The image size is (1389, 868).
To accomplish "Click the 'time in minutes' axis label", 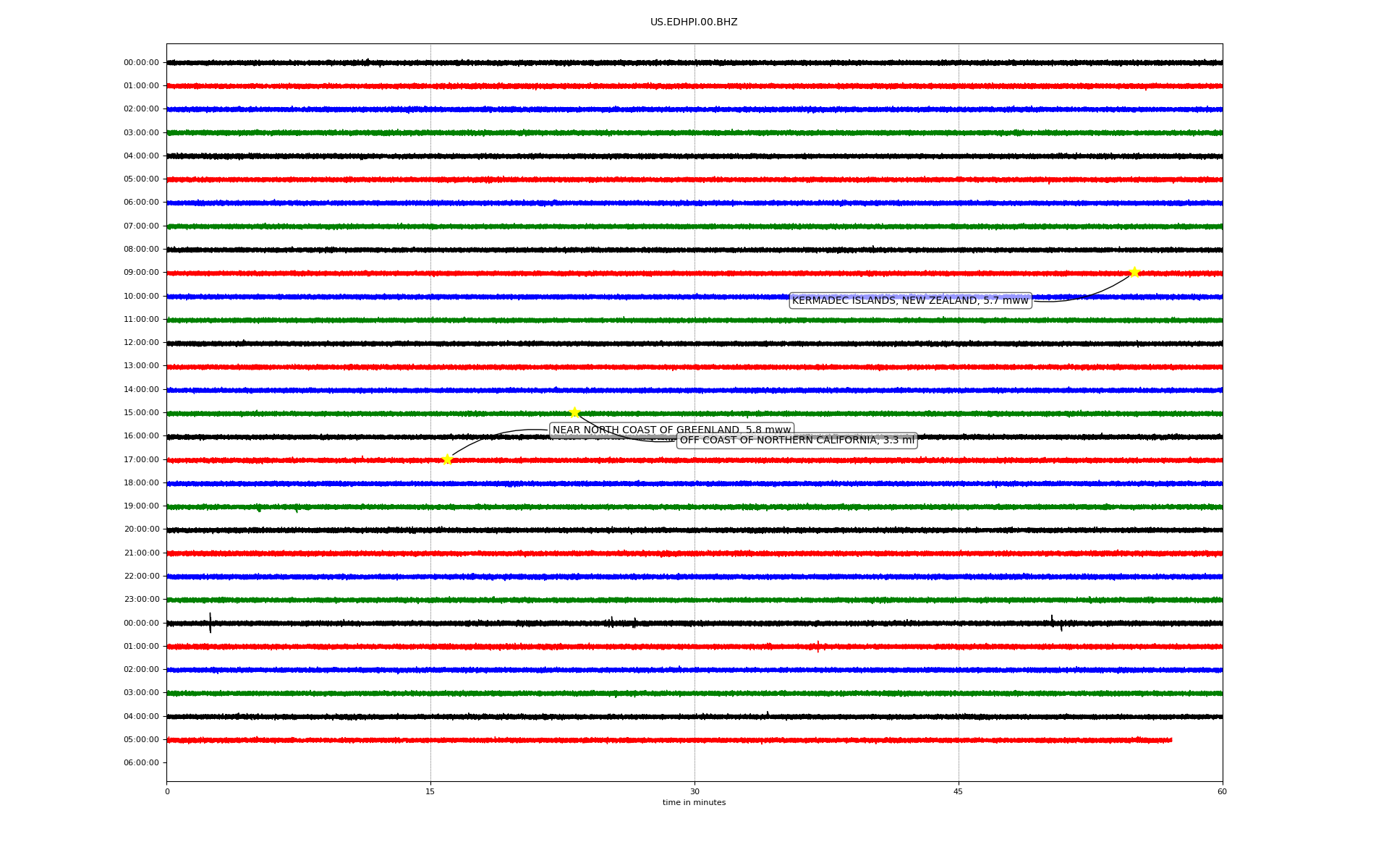I will point(694,803).
